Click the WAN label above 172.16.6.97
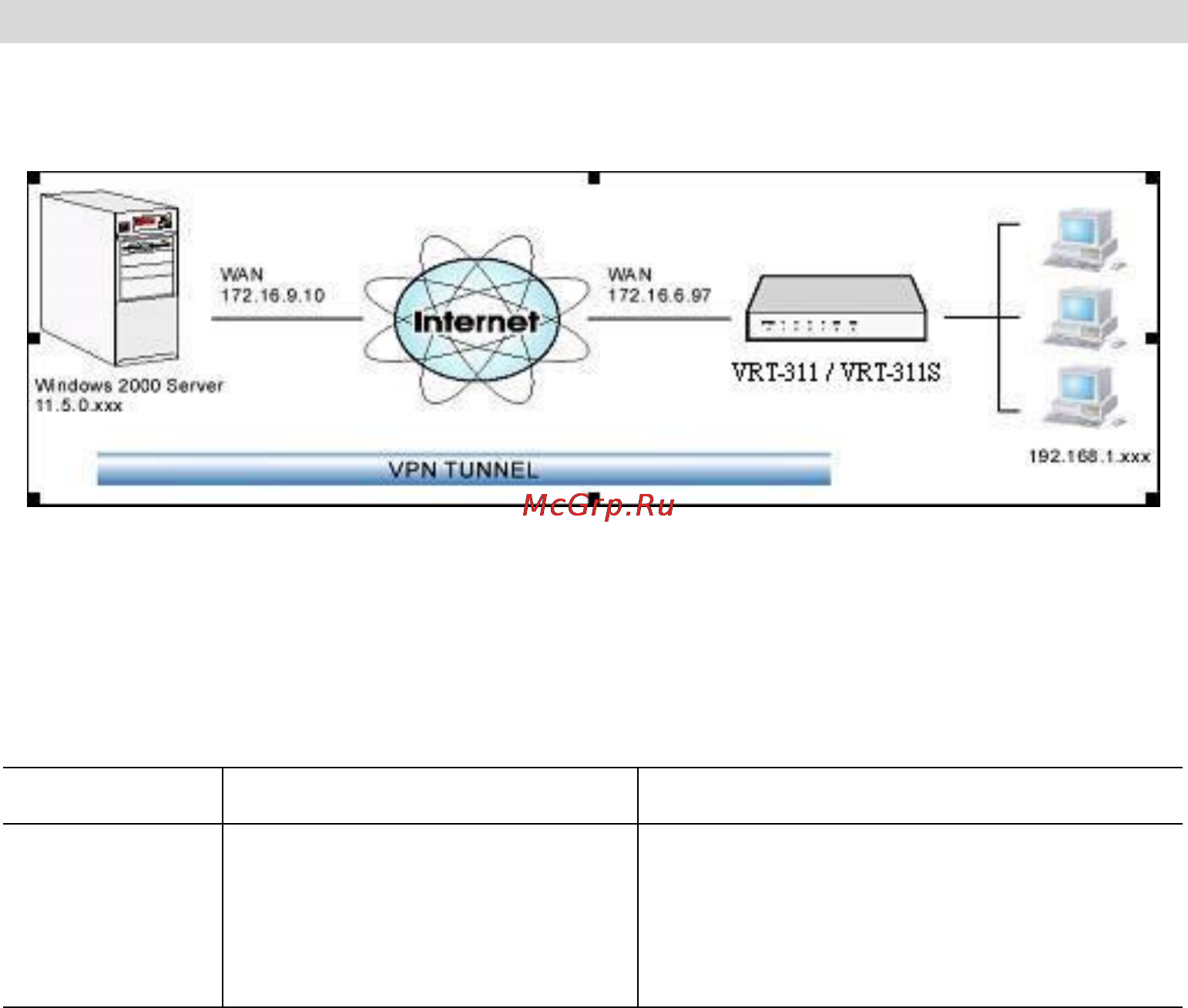Viewport: 1188px width, 1008px height. (629, 274)
